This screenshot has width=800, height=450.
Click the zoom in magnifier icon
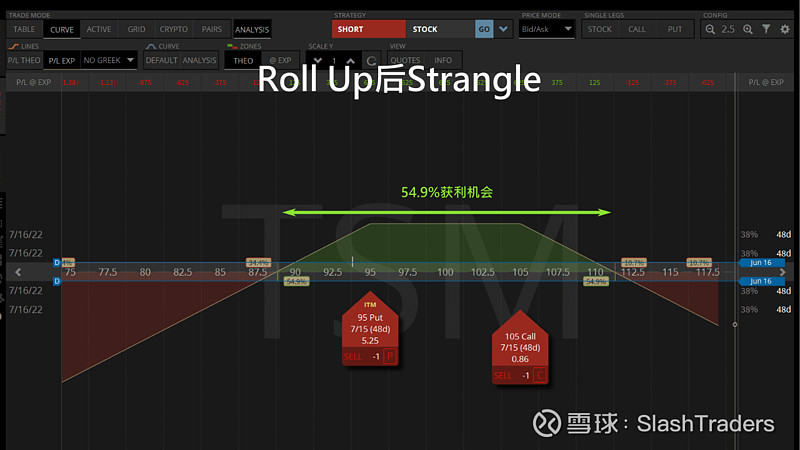click(x=748, y=29)
